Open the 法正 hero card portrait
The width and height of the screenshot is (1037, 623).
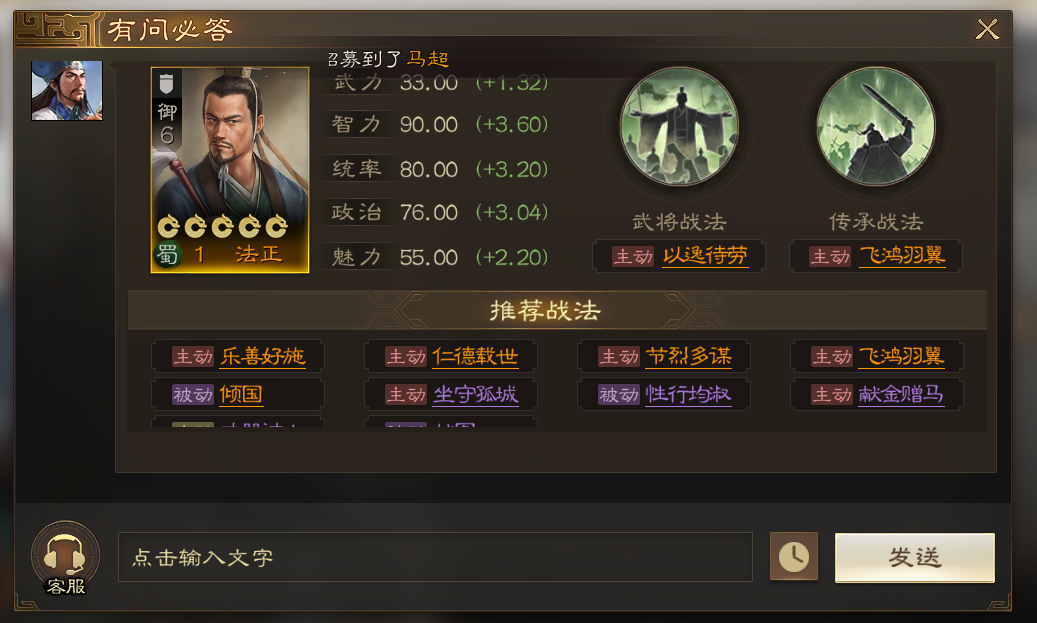[x=230, y=169]
